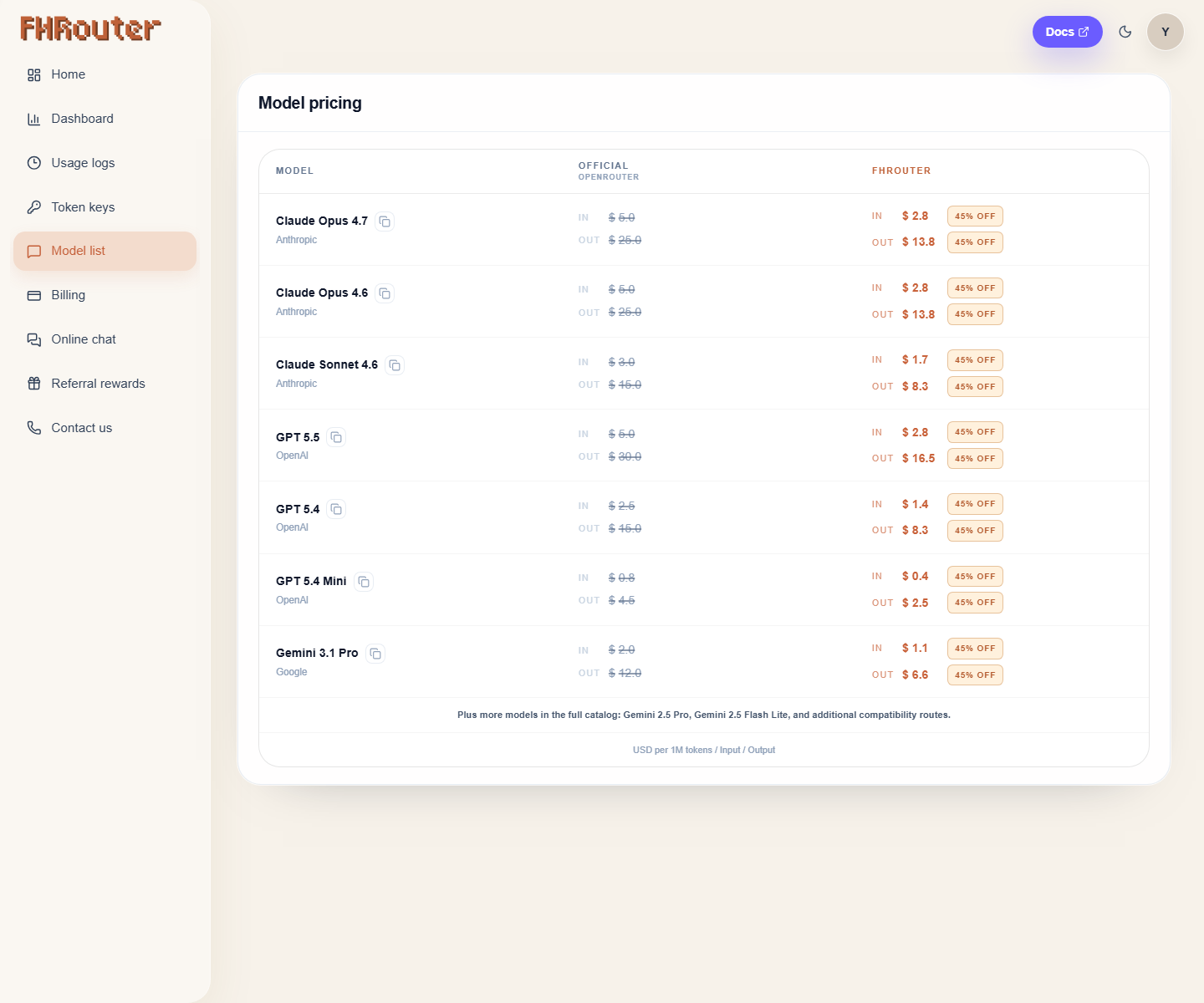Click the Referral rewards gift icon
This screenshot has height=1003, width=1204.
(x=34, y=384)
